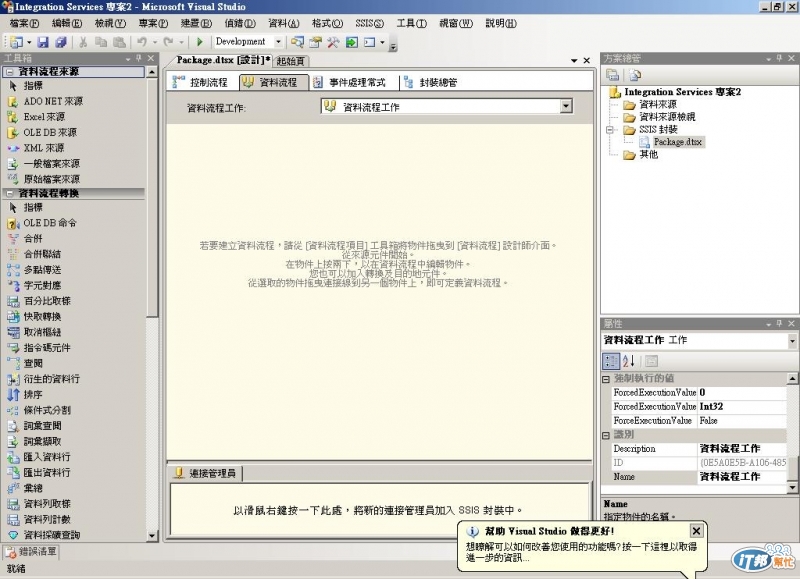800x579 pixels.
Task: Collapse the 資料流程來源 toolbox group
Action: click(x=10, y=72)
